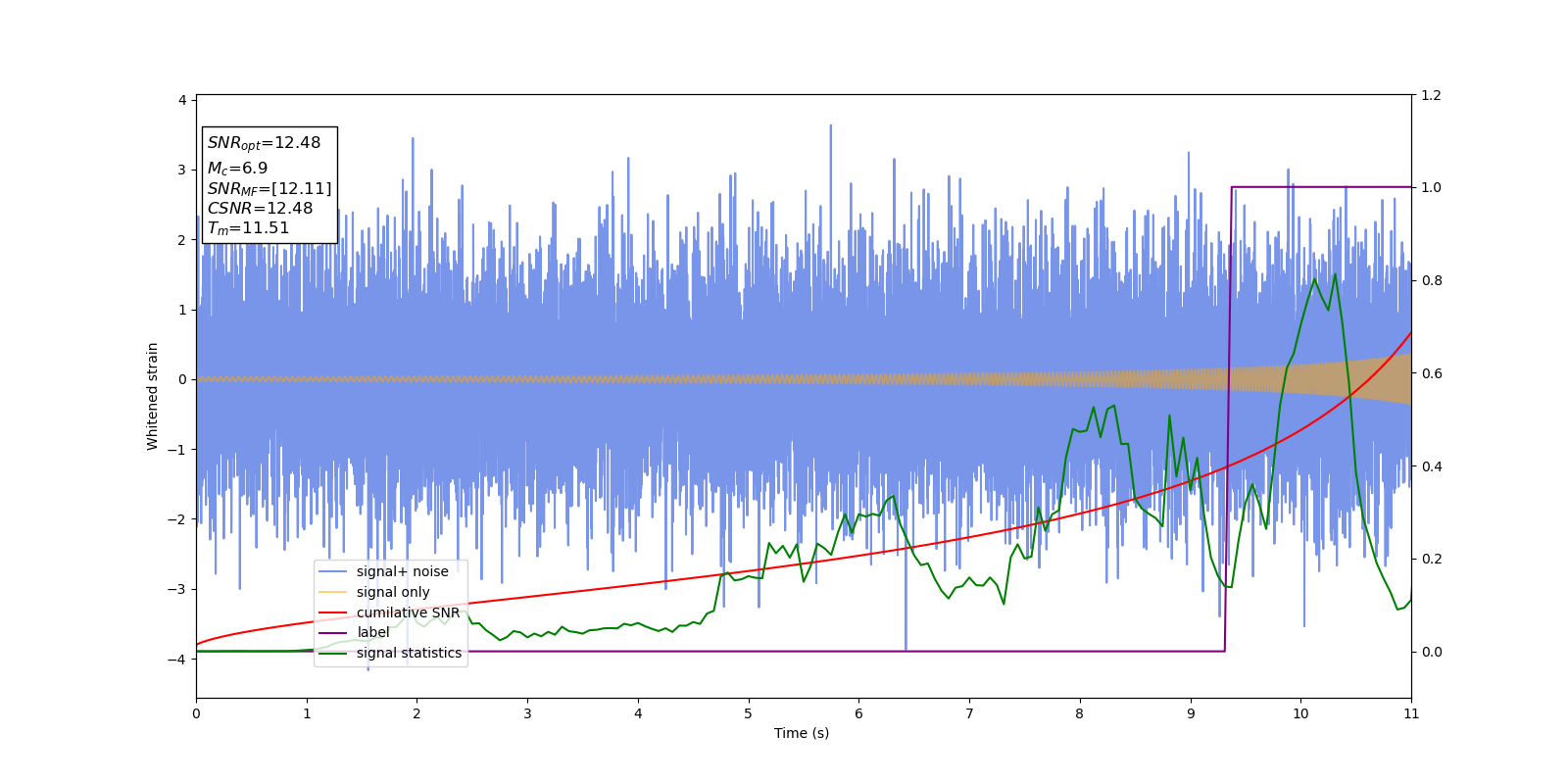This screenshot has width=1568, height=784.
Task: Click the right y-axis tick label 0.0
Action: [x=1431, y=652]
